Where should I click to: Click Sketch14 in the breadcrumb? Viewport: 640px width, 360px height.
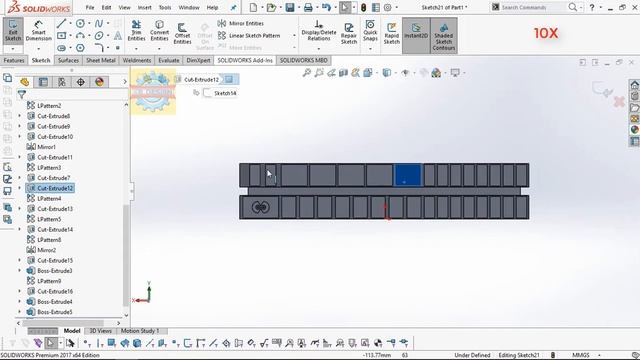tap(220, 93)
